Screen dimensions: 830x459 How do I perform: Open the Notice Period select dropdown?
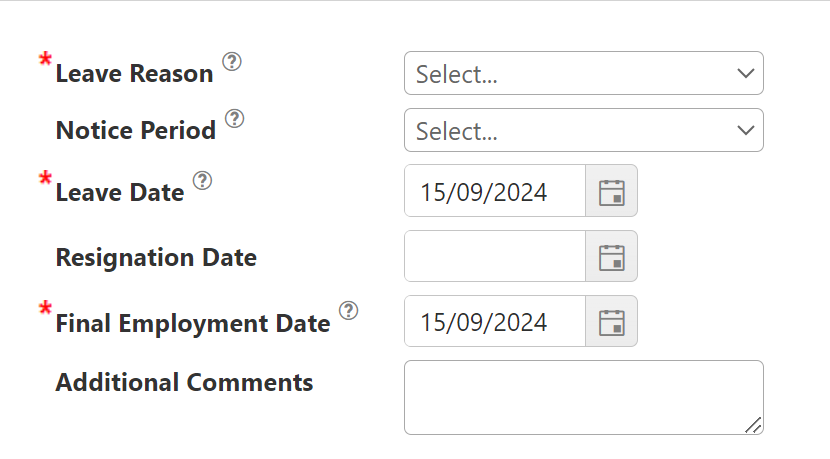point(584,130)
